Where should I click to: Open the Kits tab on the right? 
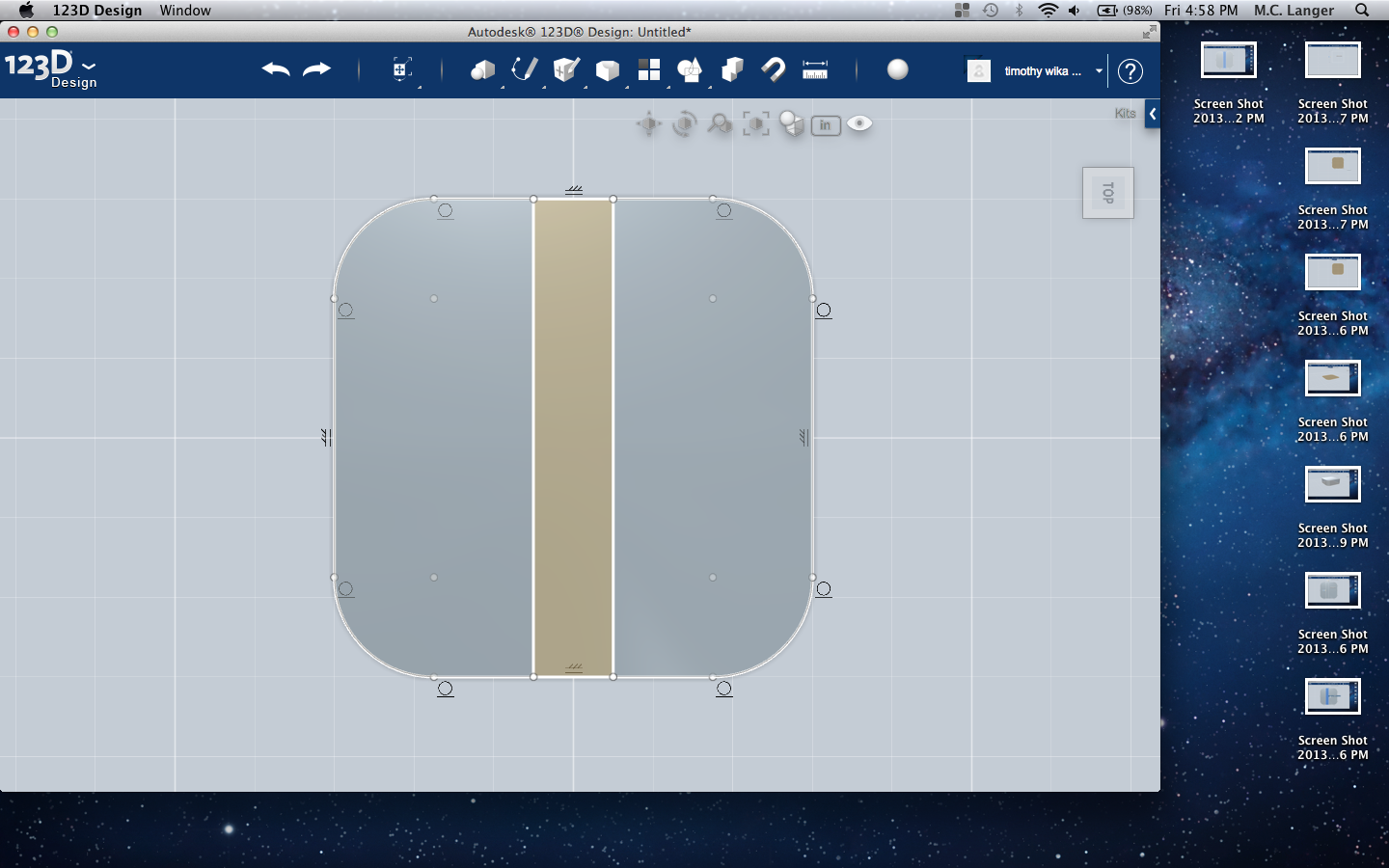(1125, 113)
